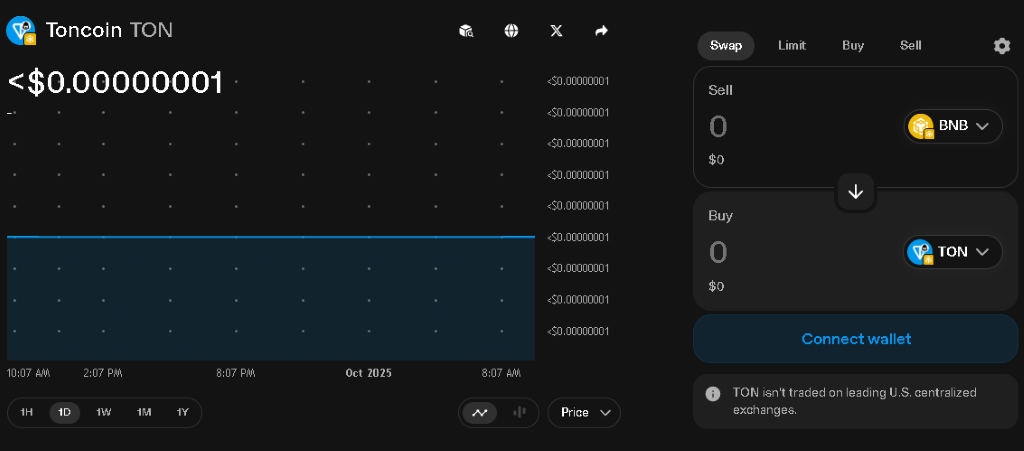The width and height of the screenshot is (1024, 451).
Task: Click the swap direction down arrow
Action: [x=856, y=192]
